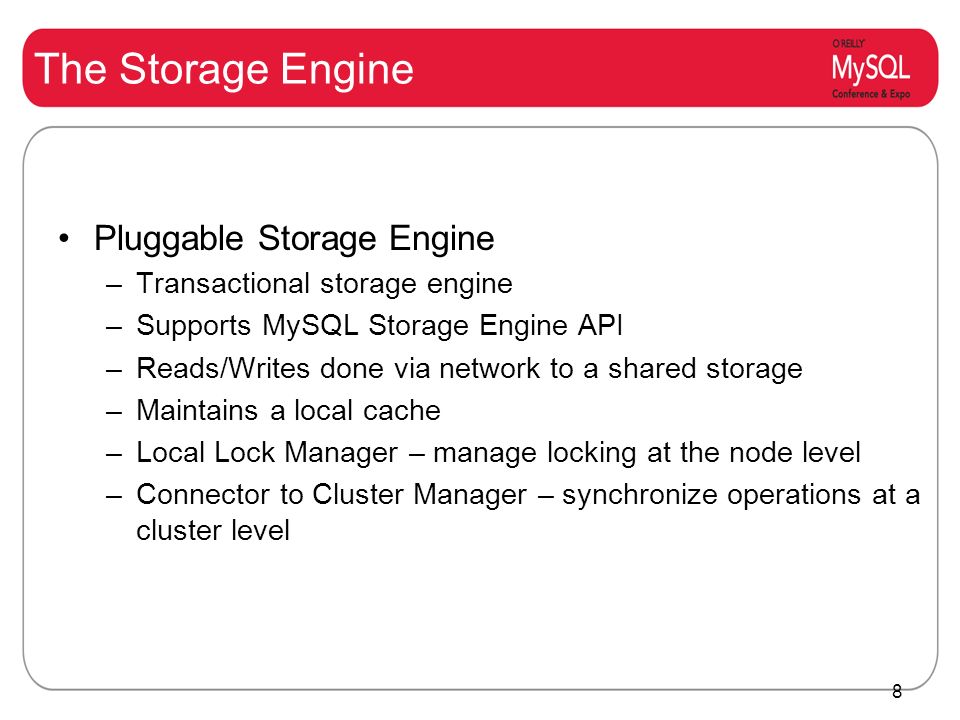
Task: Click the O'Reilly MySQL conference logo
Action: 871,69
